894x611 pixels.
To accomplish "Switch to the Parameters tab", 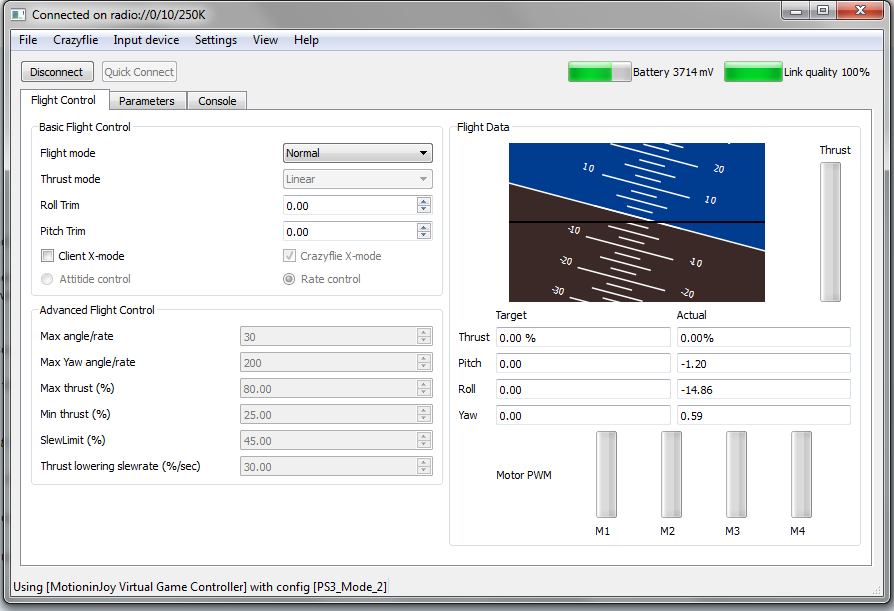I will pos(146,101).
